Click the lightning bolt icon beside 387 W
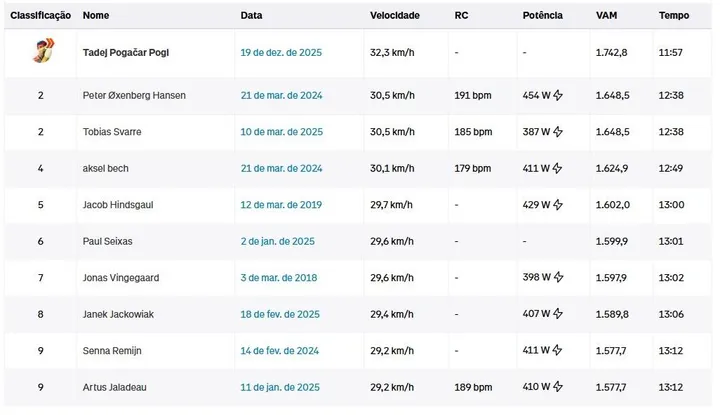Image resolution: width=720 pixels, height=415 pixels. tap(558, 132)
